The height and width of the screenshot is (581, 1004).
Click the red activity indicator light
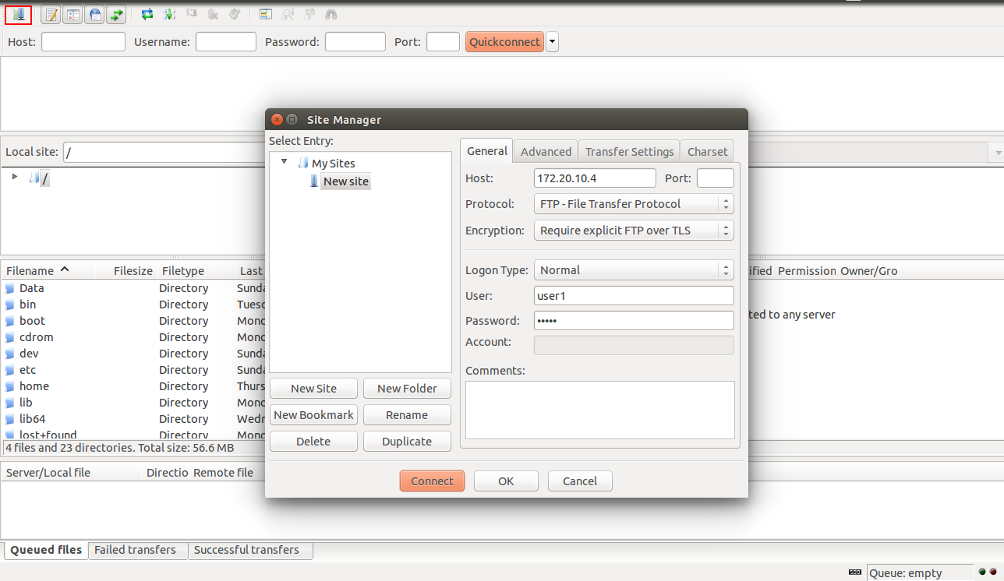[x=993, y=572]
